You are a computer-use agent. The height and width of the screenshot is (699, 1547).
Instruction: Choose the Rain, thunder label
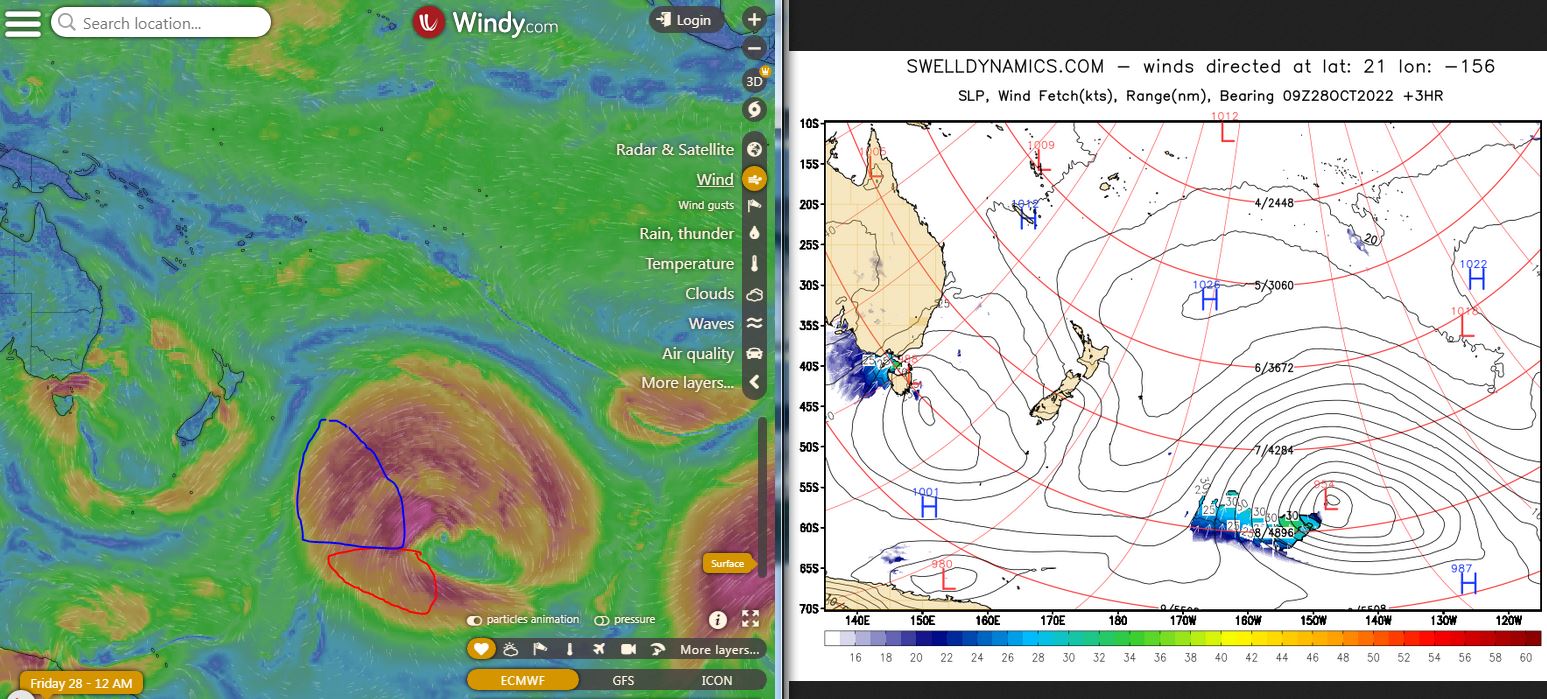[687, 233]
